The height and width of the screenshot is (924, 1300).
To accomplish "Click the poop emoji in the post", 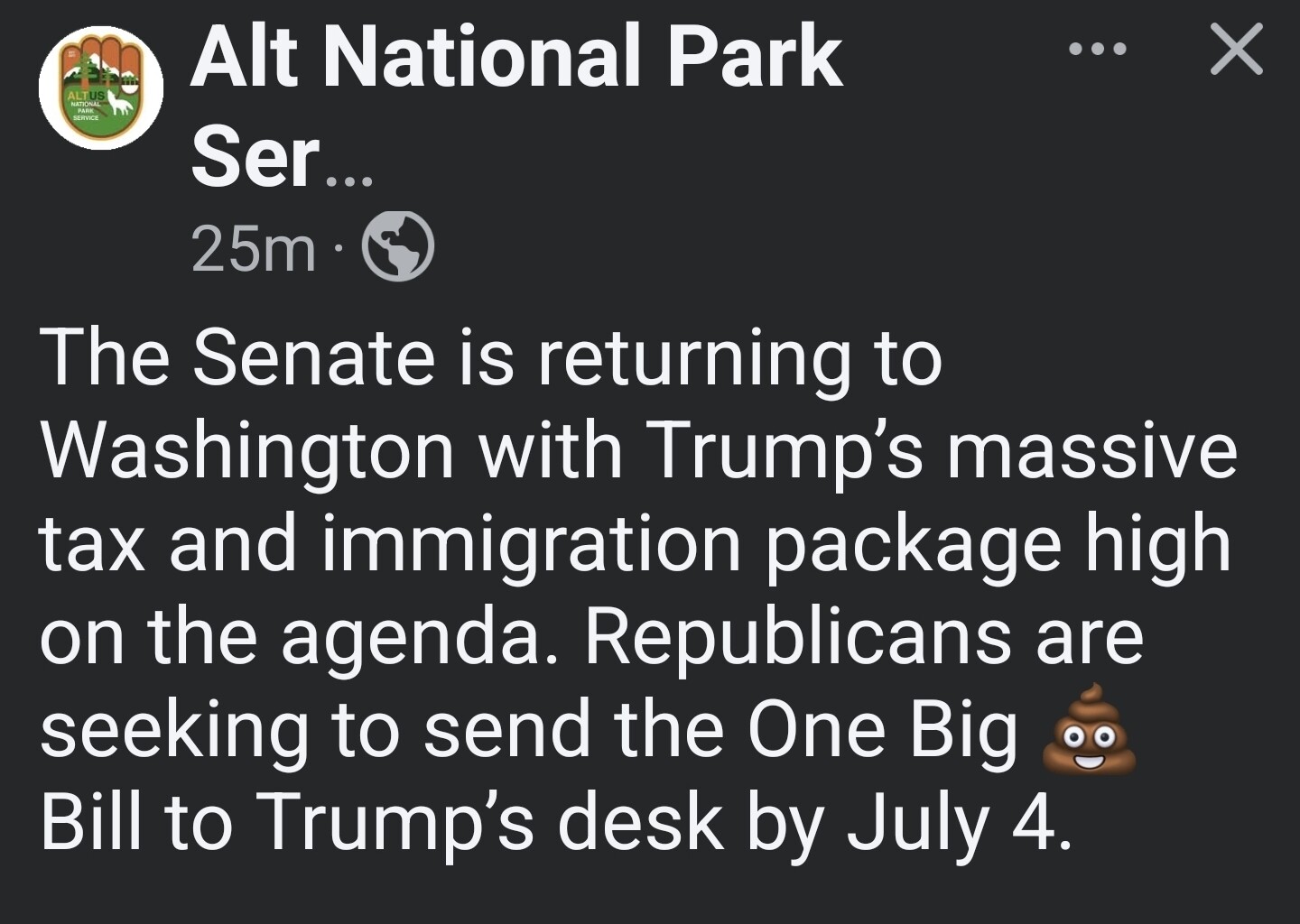I will (1089, 729).
